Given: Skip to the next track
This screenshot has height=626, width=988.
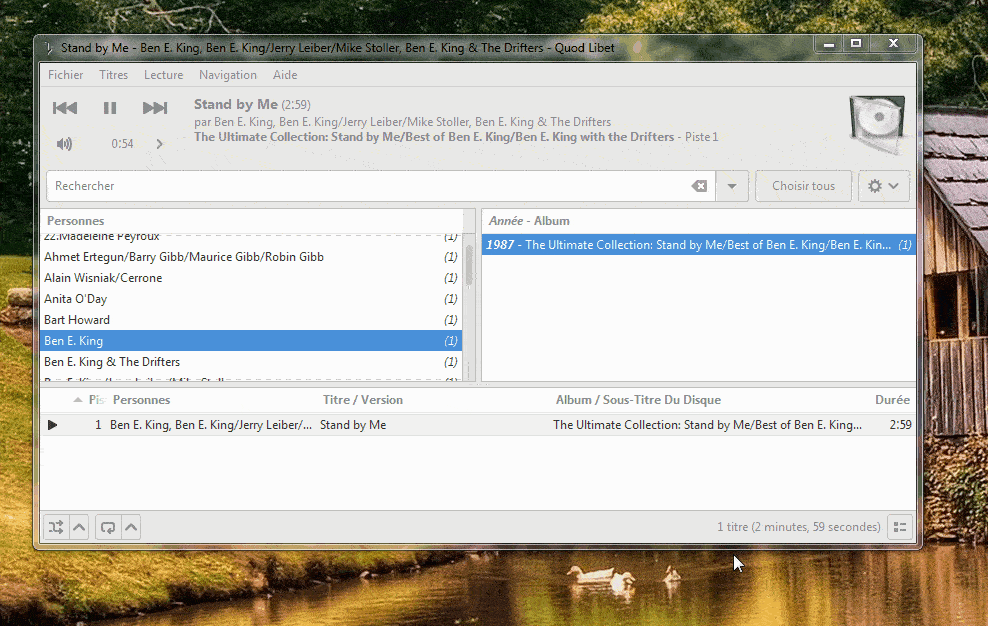Looking at the screenshot, I should coord(155,108).
